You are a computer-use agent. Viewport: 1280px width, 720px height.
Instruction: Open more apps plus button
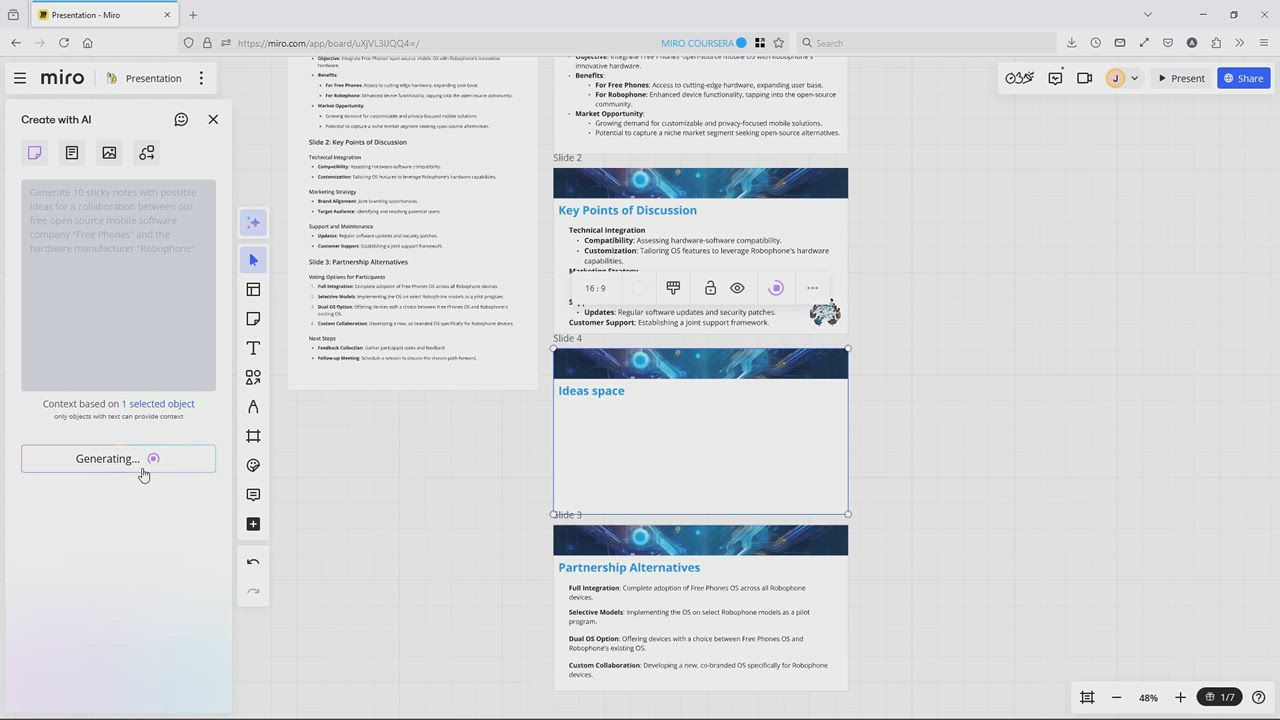pyautogui.click(x=253, y=524)
